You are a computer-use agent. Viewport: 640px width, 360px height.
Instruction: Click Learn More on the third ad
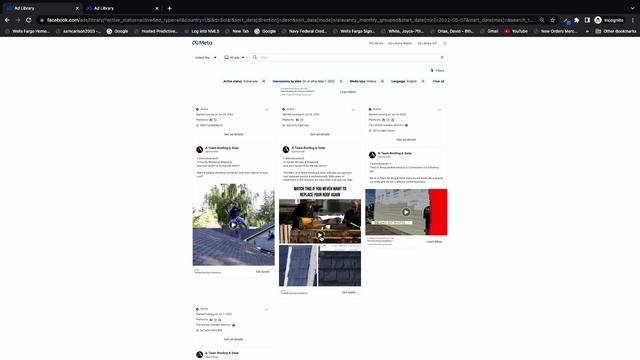(x=434, y=242)
